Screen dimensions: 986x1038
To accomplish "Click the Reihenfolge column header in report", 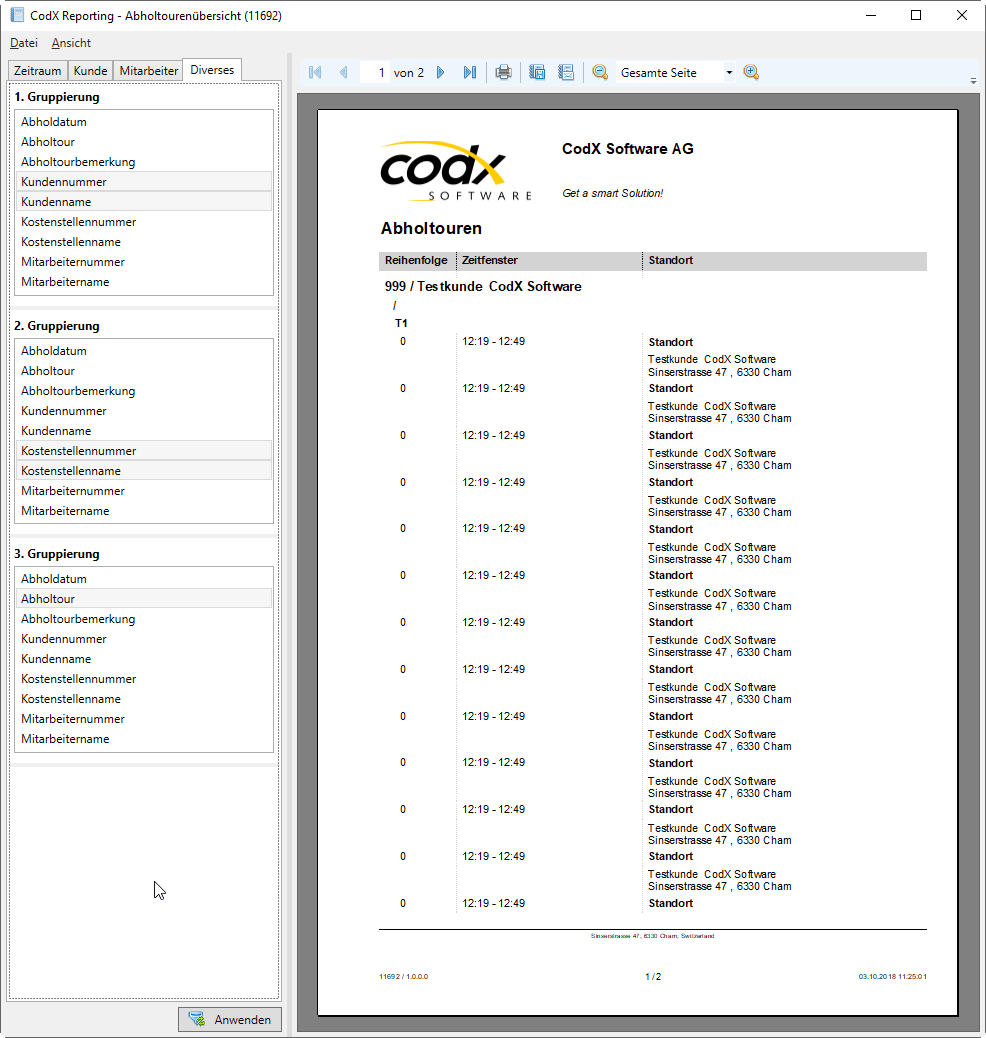I will (x=416, y=260).
